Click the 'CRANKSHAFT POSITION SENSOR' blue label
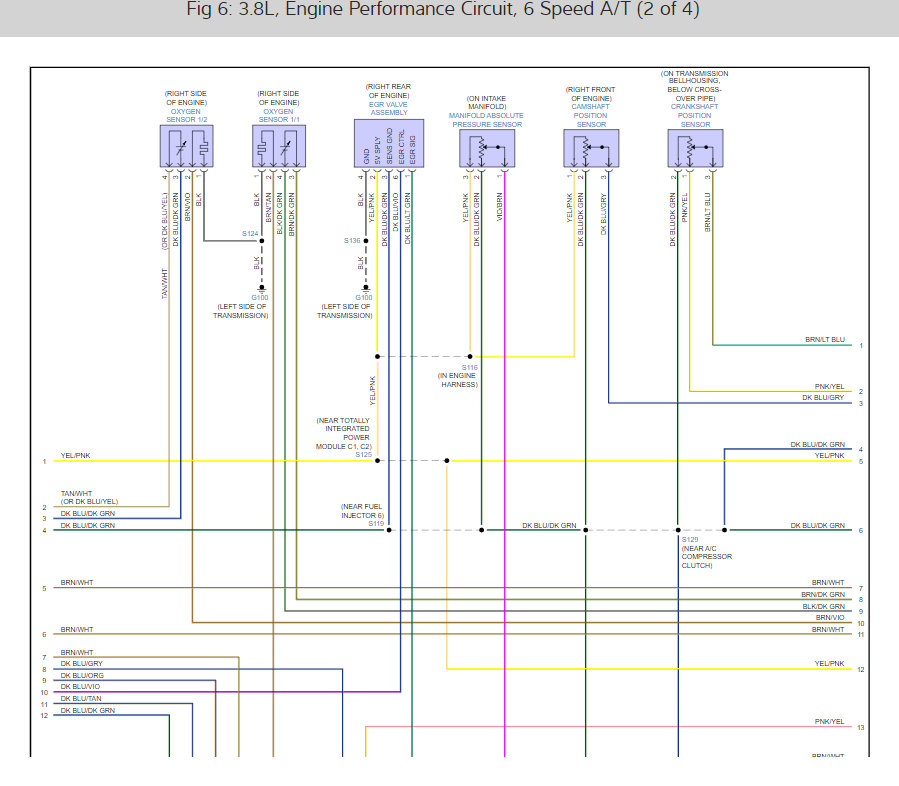The height and width of the screenshot is (786, 899). coord(694,115)
